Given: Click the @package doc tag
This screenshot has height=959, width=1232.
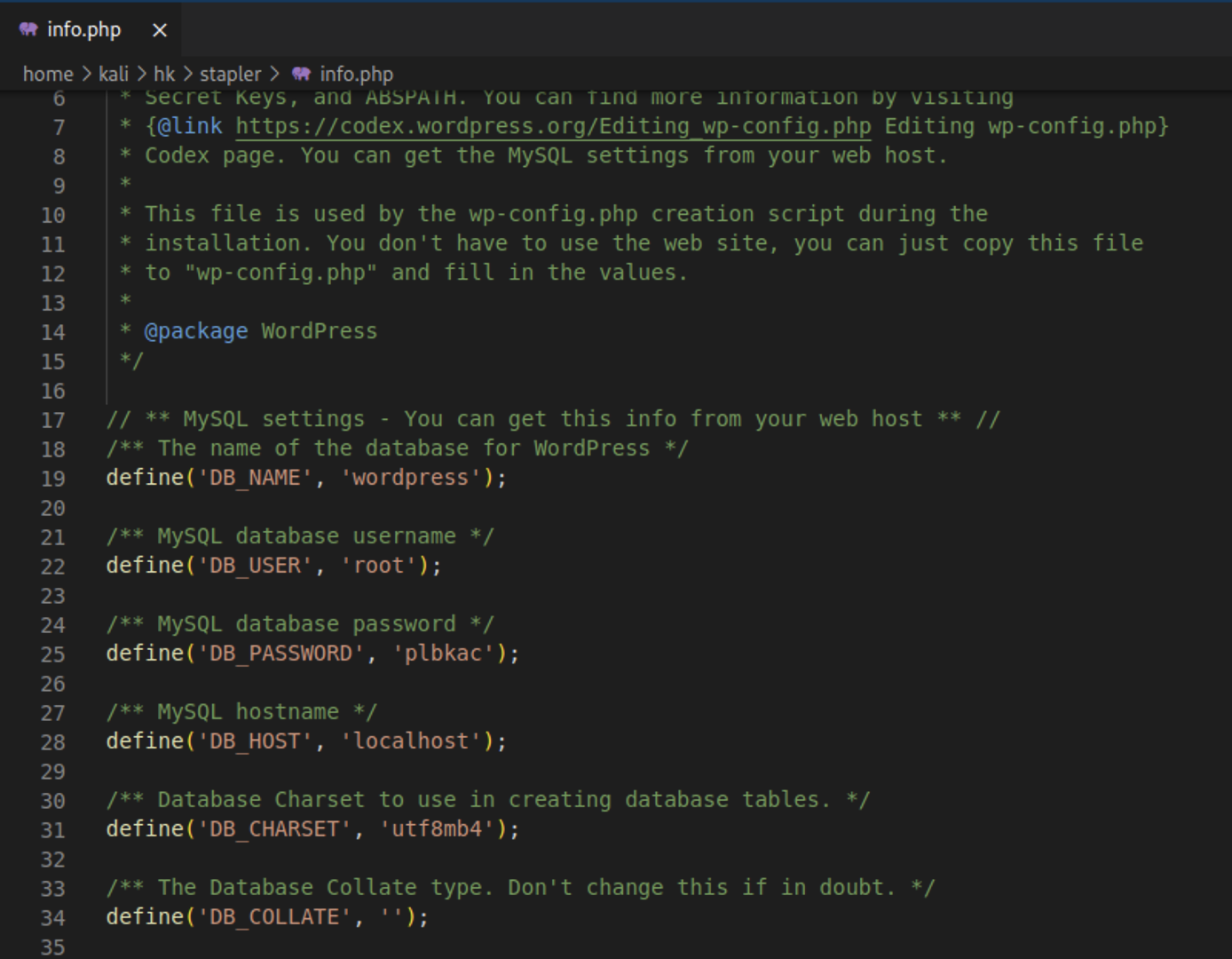Looking at the screenshot, I should tap(196, 331).
